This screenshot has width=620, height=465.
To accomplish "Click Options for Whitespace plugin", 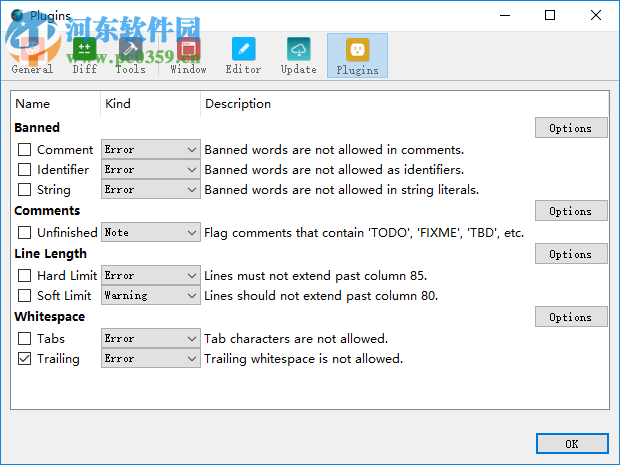I will (x=571, y=317).
